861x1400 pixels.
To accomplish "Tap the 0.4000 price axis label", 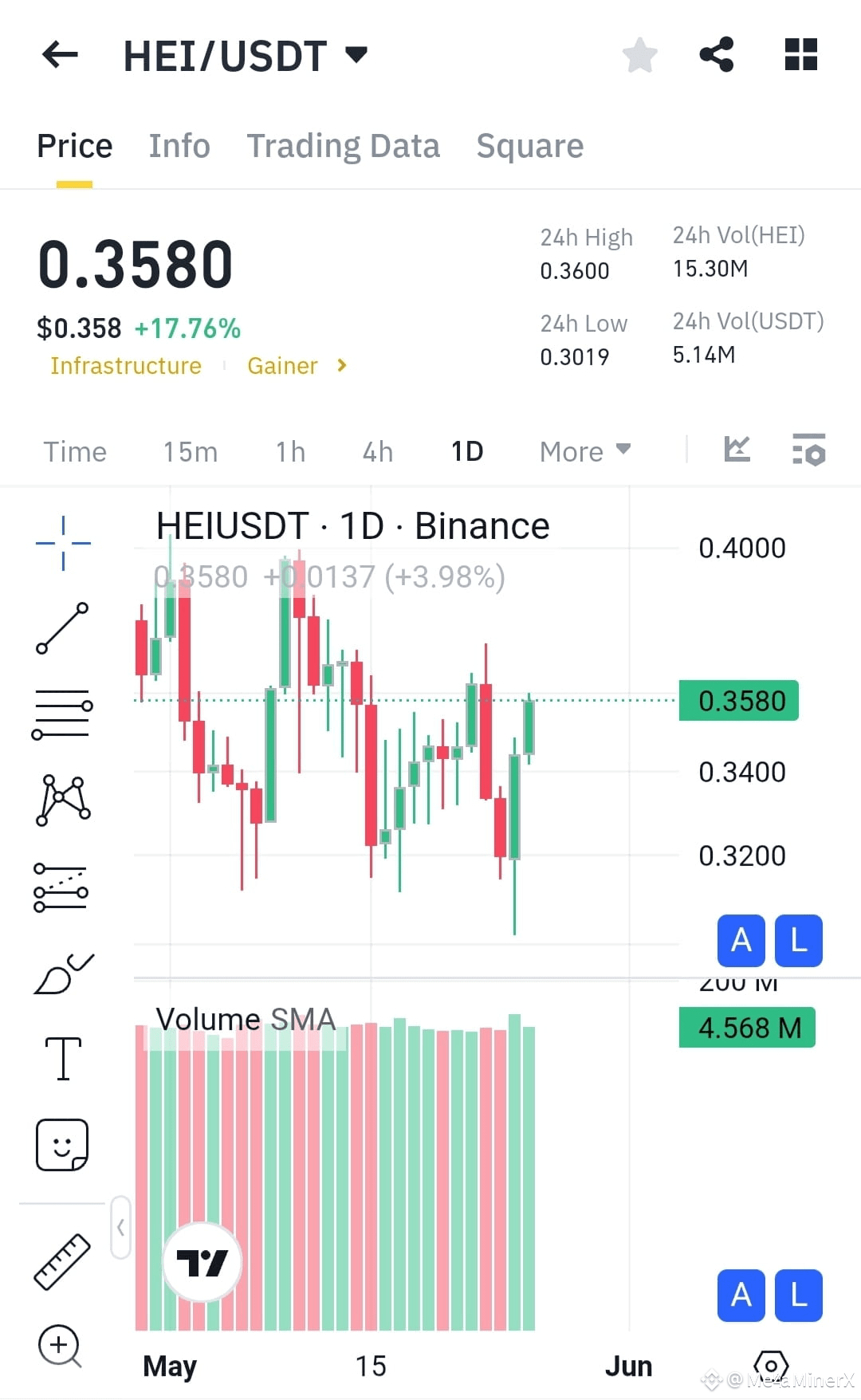I will [x=742, y=548].
